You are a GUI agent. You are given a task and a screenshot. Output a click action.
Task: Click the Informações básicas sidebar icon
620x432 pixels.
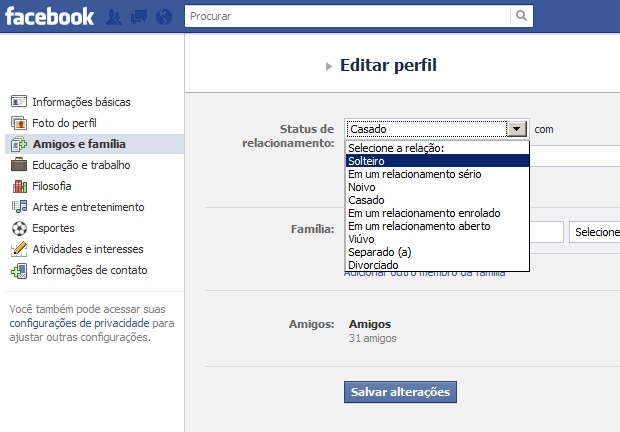pyautogui.click(x=19, y=102)
